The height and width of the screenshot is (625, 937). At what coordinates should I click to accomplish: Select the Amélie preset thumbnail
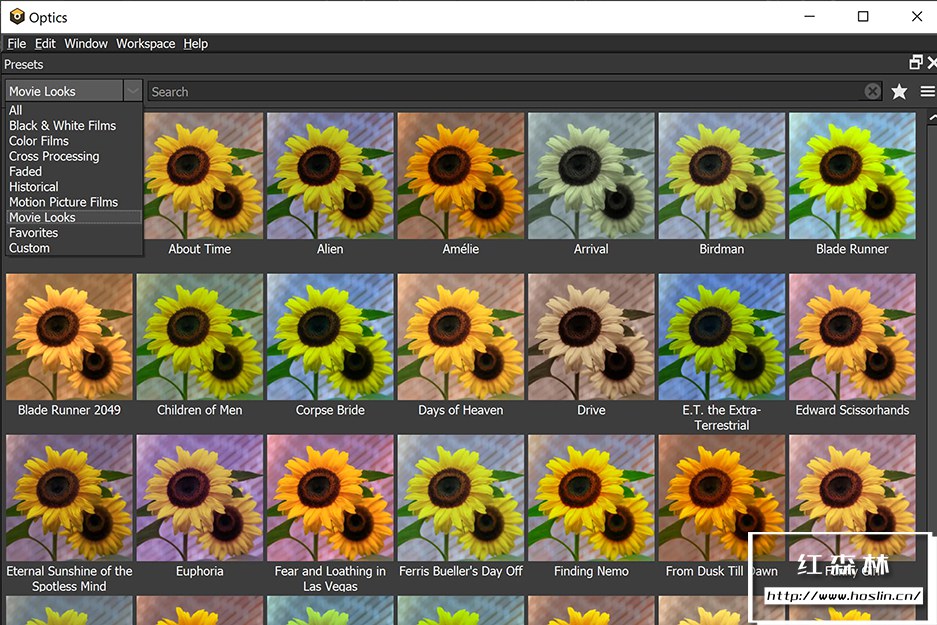(461, 175)
